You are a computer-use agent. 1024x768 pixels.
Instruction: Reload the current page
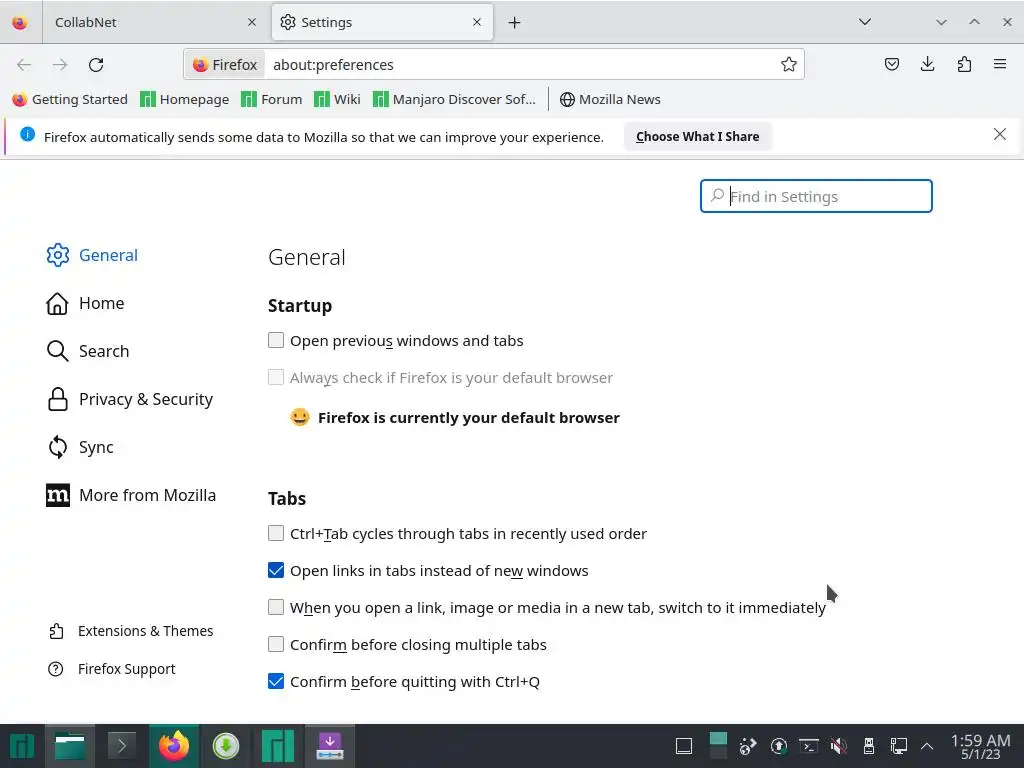tap(96, 65)
